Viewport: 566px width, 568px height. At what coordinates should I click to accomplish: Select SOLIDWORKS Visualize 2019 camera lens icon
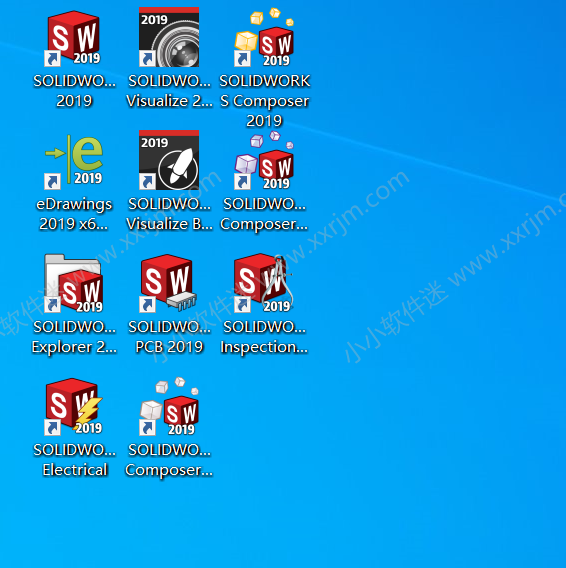coord(169,37)
